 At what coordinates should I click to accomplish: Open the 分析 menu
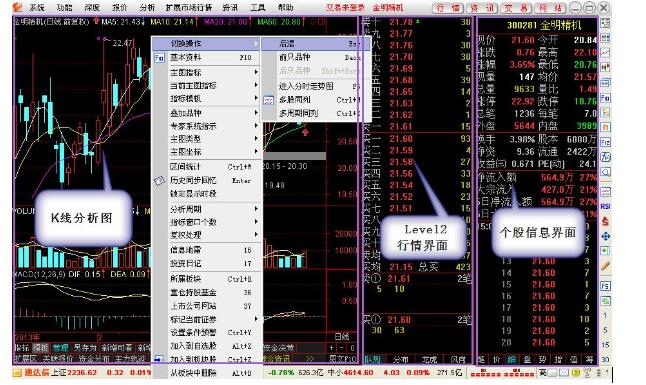pyautogui.click(x=147, y=7)
